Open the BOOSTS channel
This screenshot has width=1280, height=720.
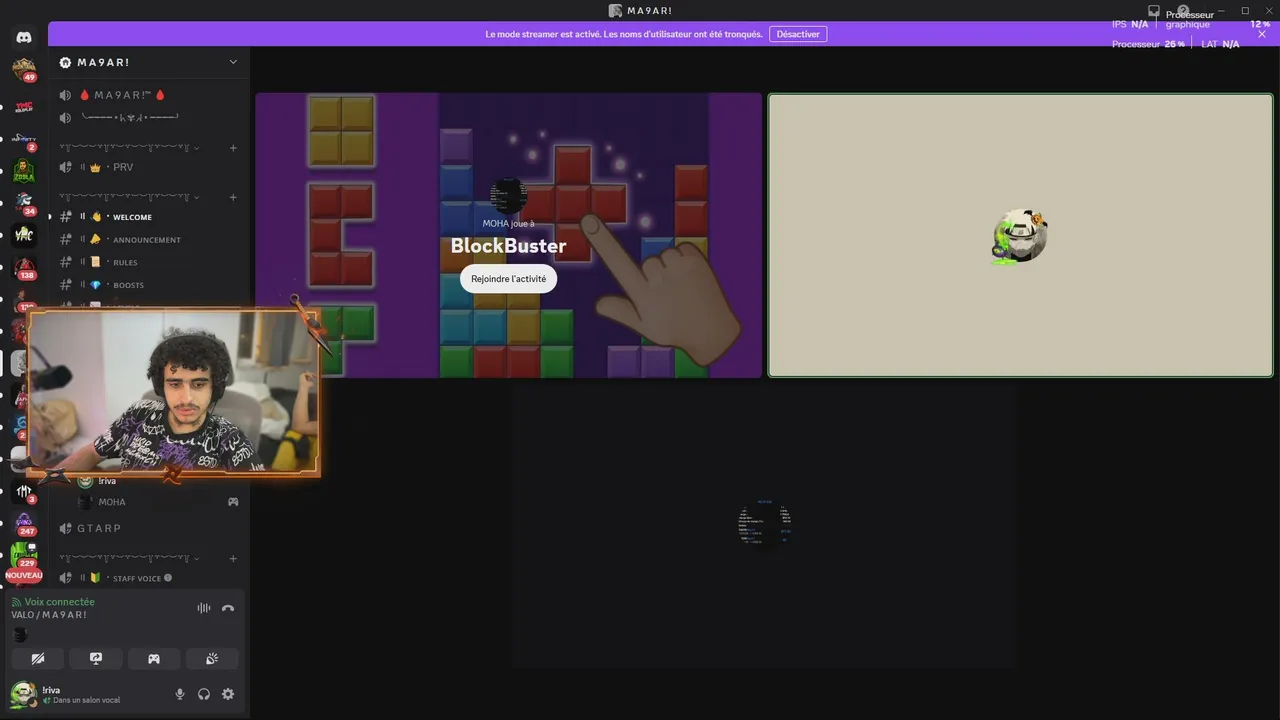point(148,285)
